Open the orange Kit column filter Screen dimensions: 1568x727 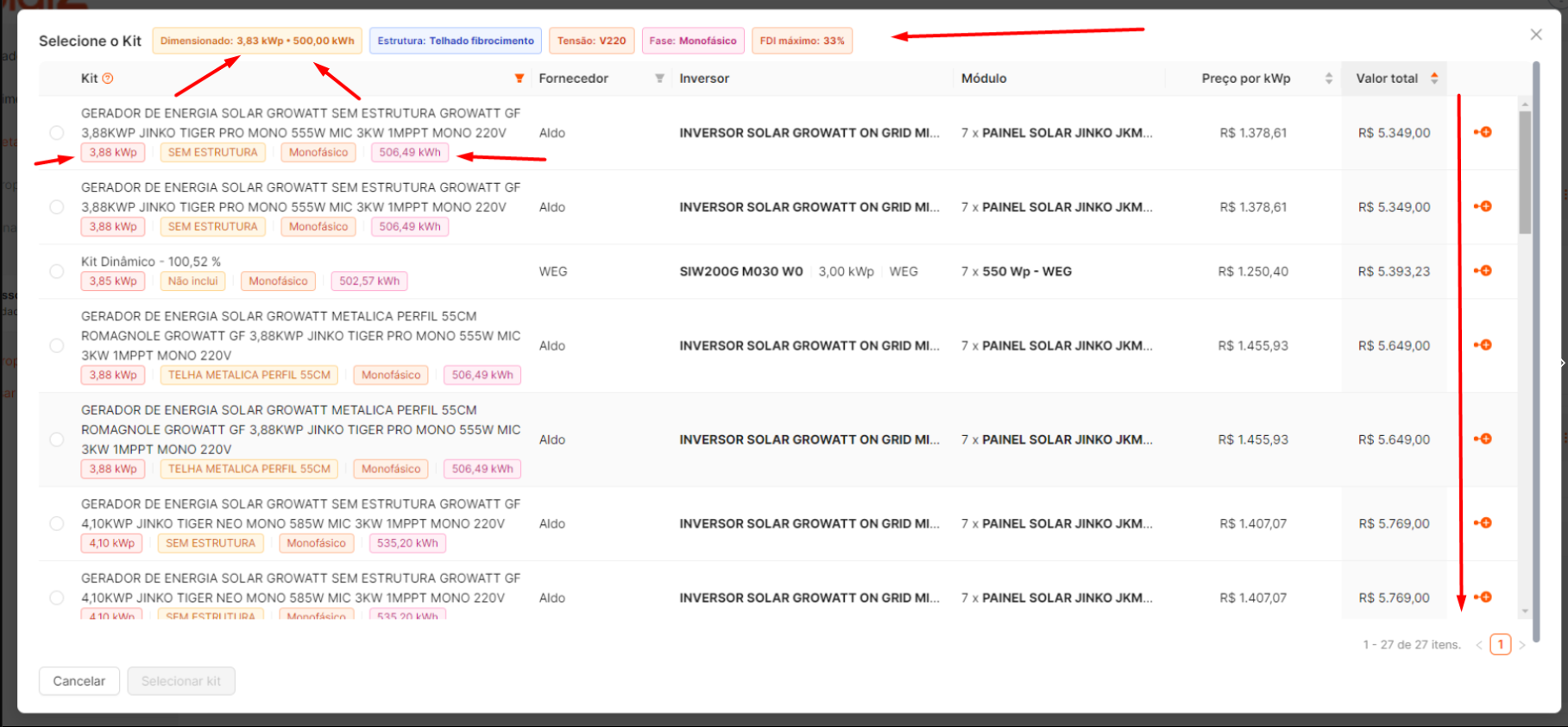point(520,79)
